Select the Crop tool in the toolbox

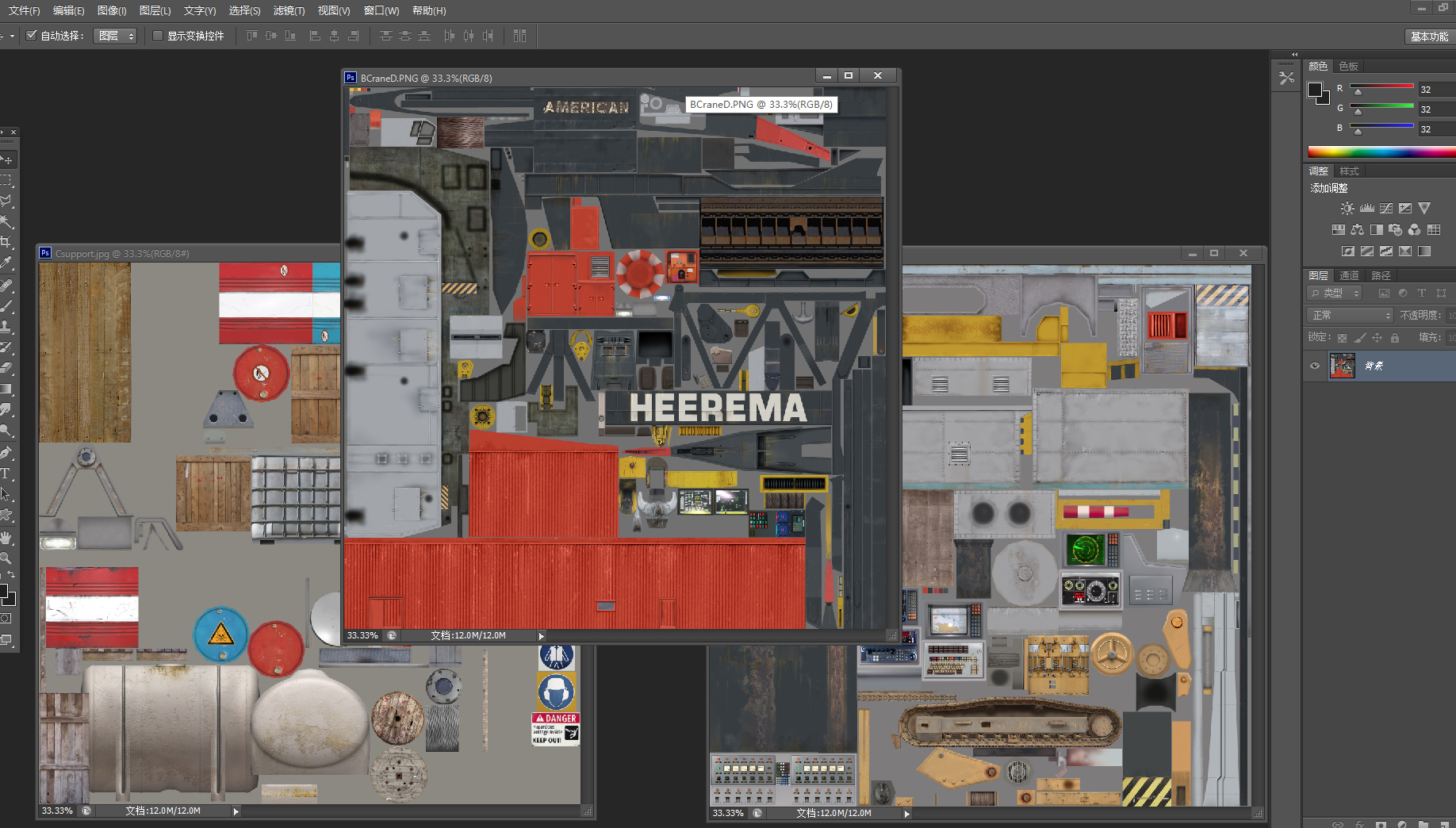(x=6, y=242)
